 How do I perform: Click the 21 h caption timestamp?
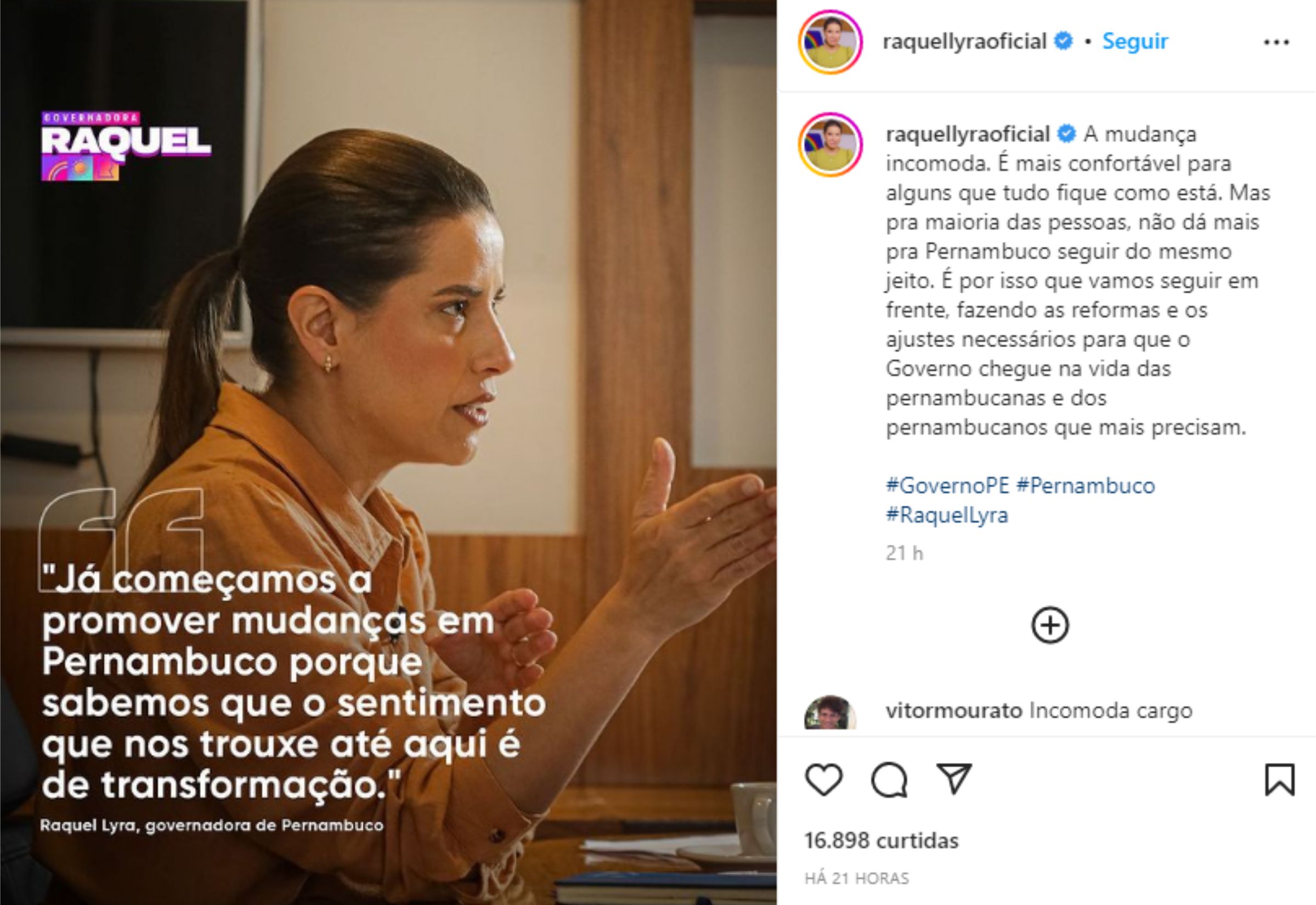[905, 553]
